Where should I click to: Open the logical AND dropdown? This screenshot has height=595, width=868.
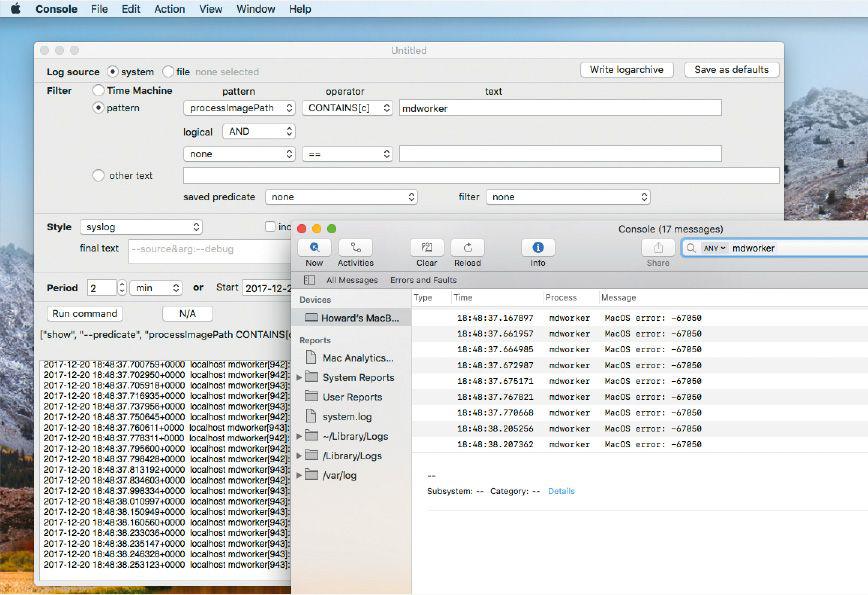point(259,131)
